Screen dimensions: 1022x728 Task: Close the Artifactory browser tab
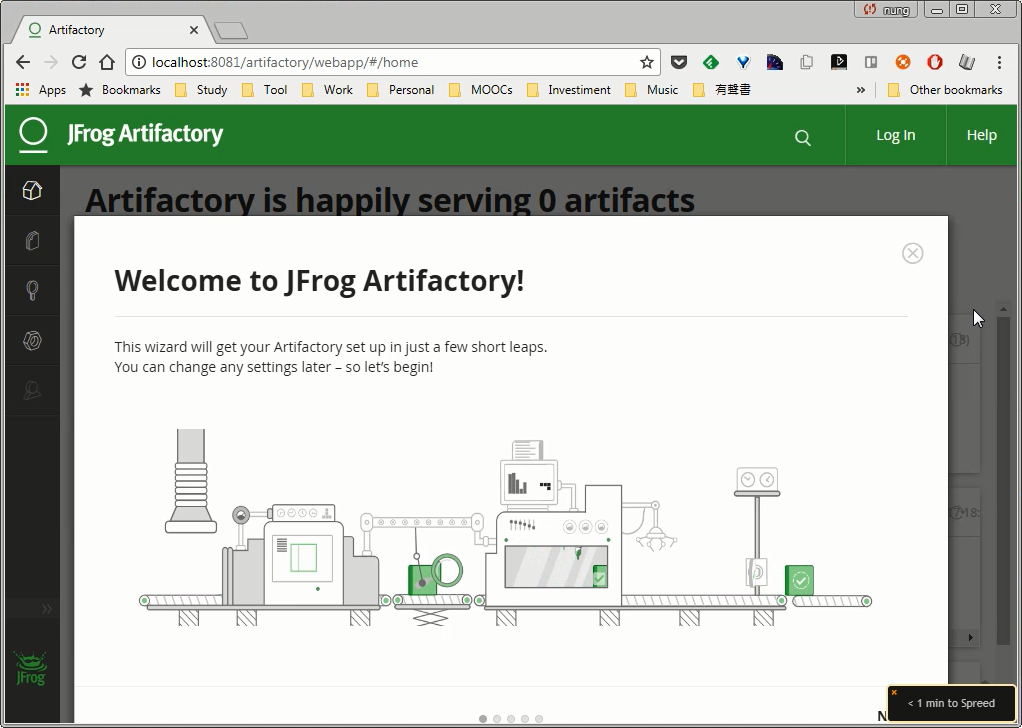[194, 30]
